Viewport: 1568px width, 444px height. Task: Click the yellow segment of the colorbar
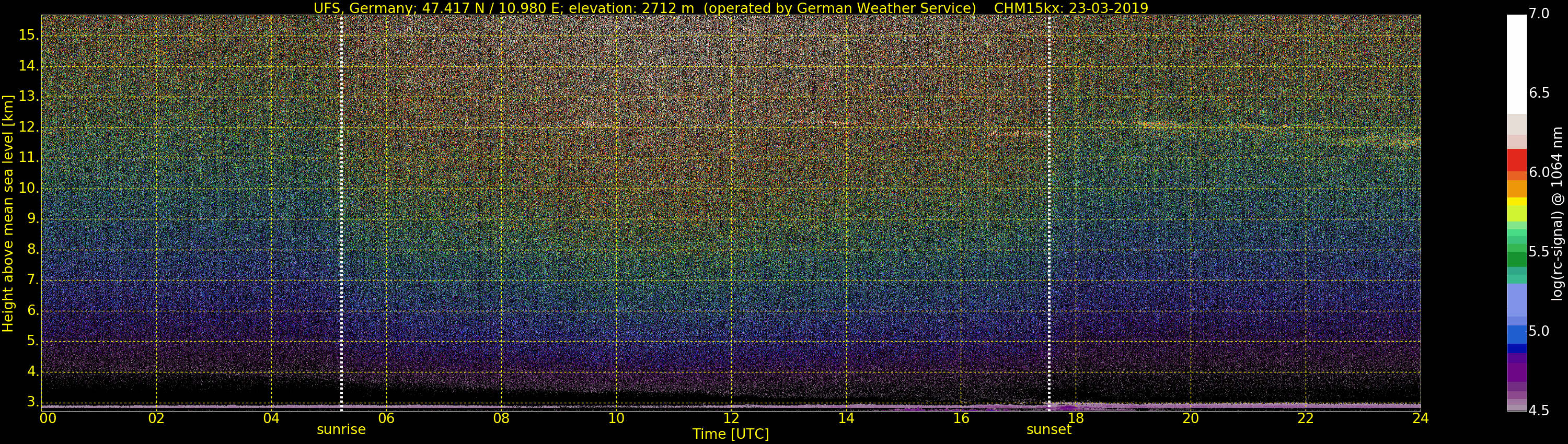click(1516, 202)
